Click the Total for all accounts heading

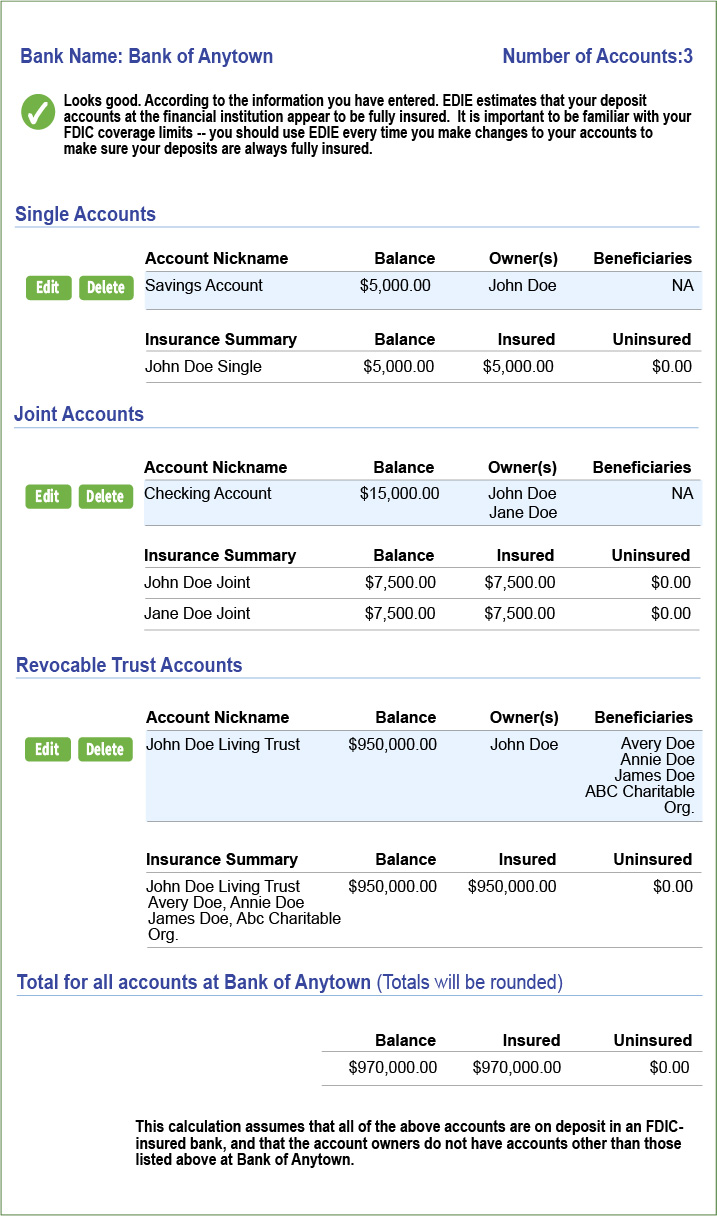tap(194, 982)
